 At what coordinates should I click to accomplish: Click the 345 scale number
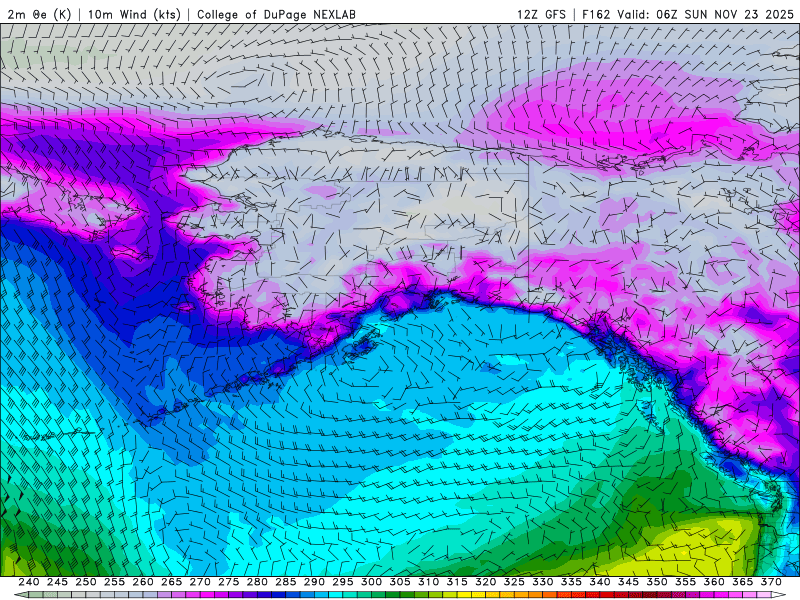click(629, 582)
